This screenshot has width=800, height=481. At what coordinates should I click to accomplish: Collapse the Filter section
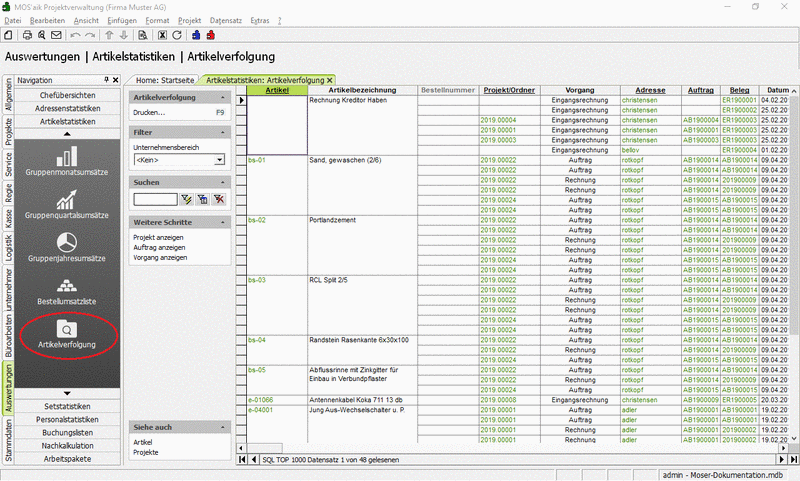(x=222, y=132)
